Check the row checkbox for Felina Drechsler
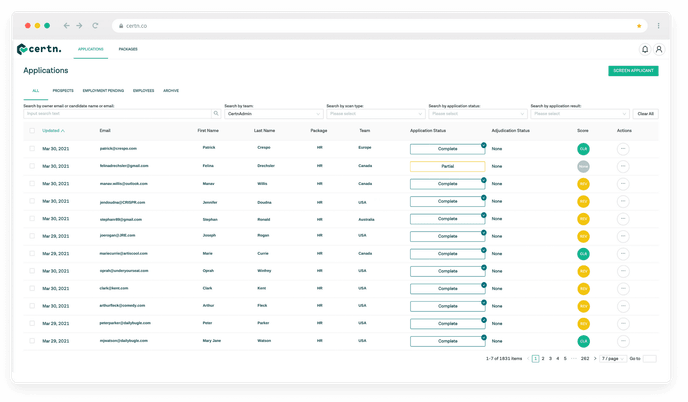The height and width of the screenshot is (402, 688). click(x=32, y=166)
